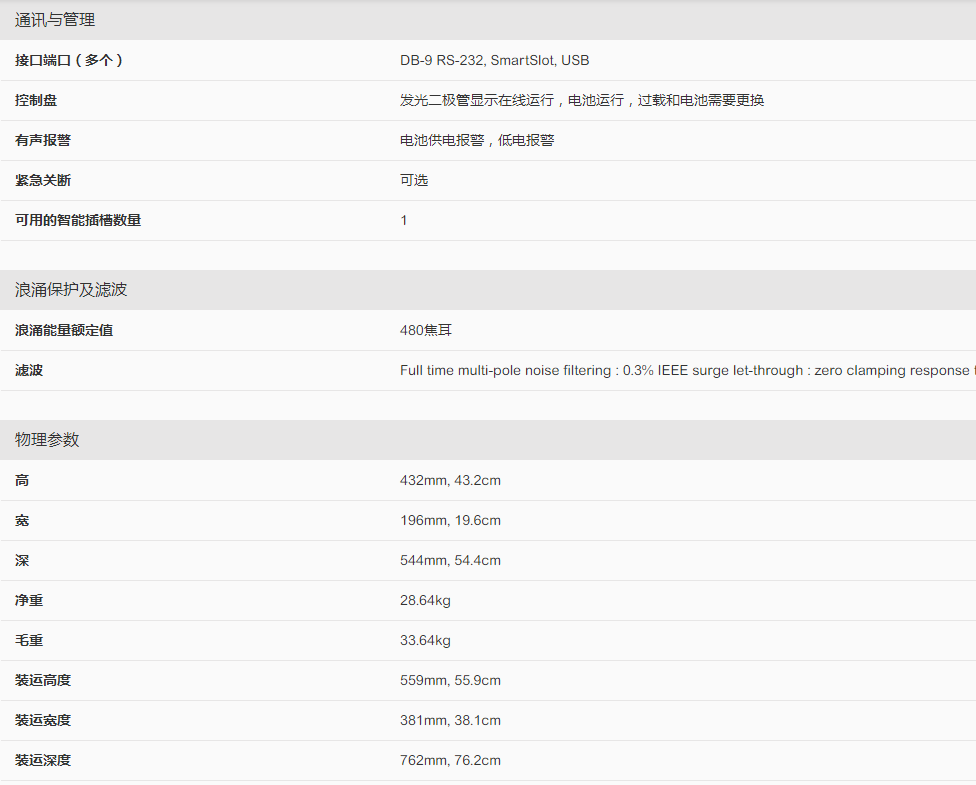Click the 接口端口（多个）row label
Image resolution: width=976 pixels, height=785 pixels.
(x=69, y=60)
